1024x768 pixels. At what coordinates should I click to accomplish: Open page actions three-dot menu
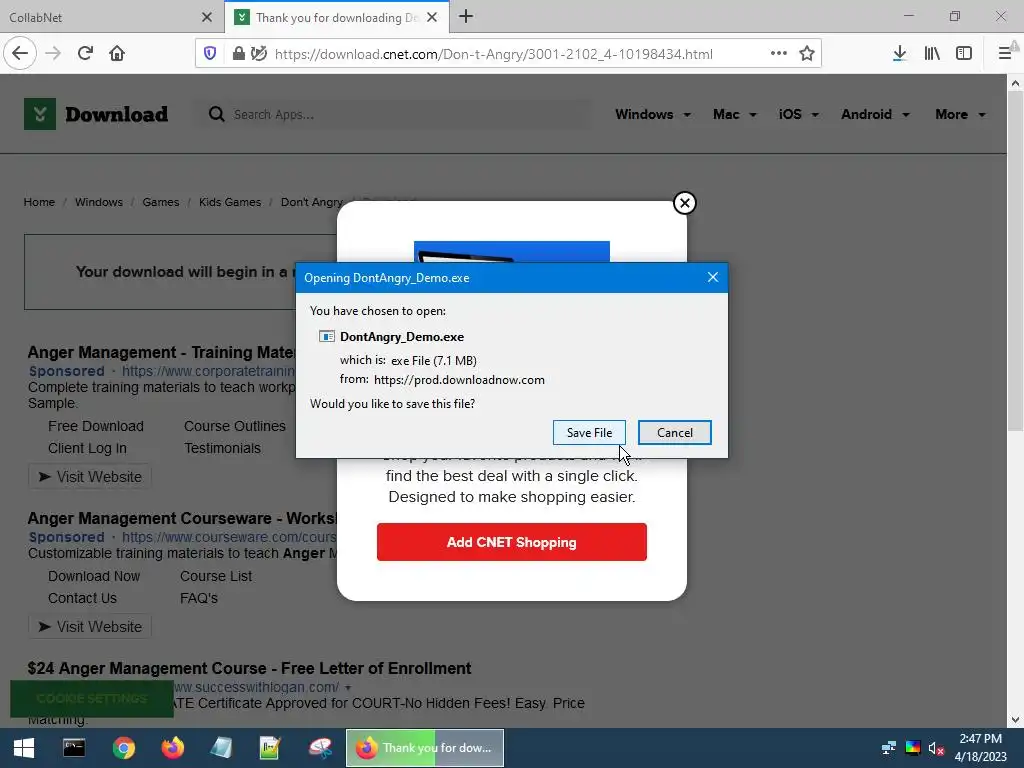point(778,53)
